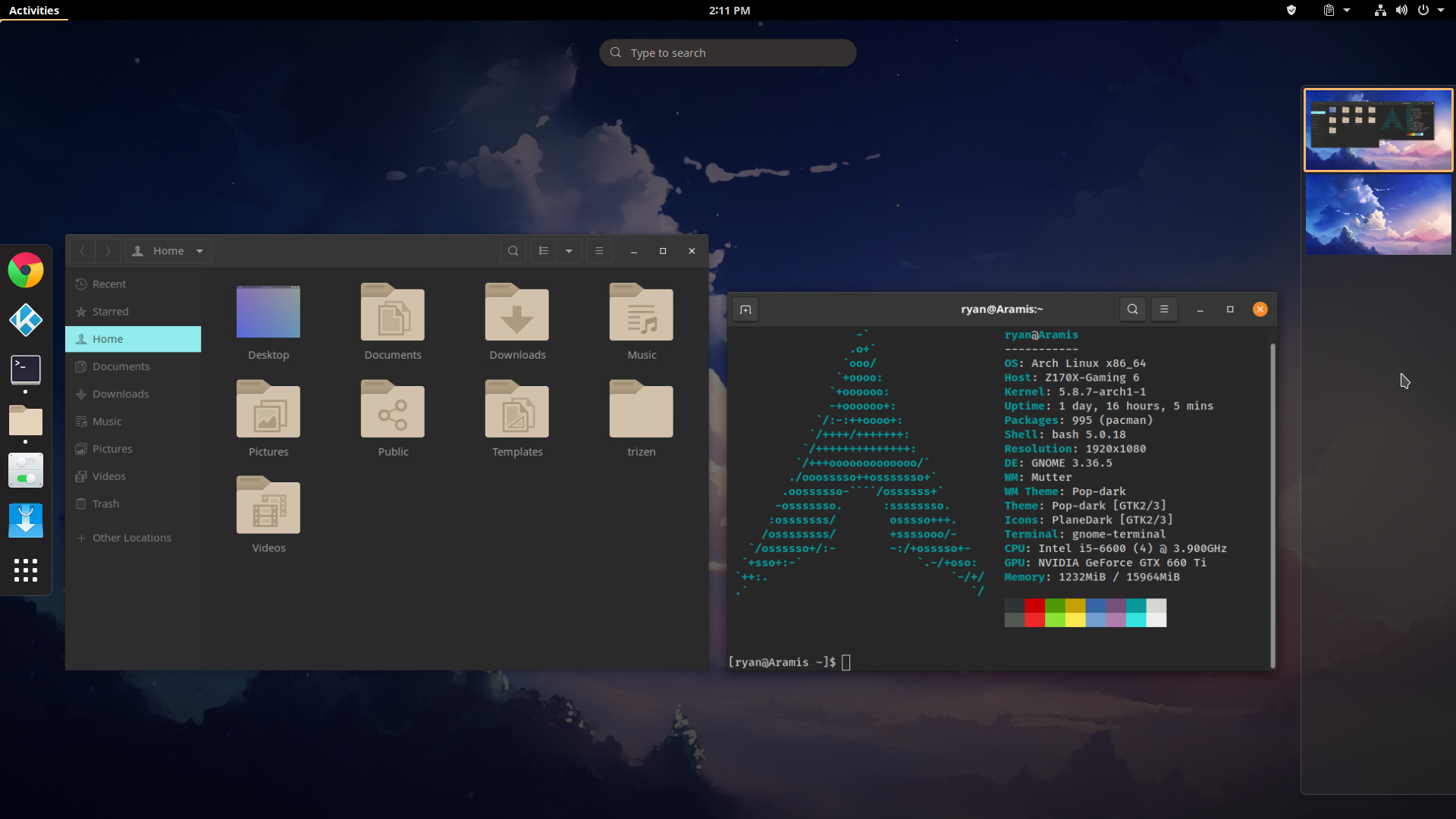
Task: Click the Type to search field
Action: [728, 53]
